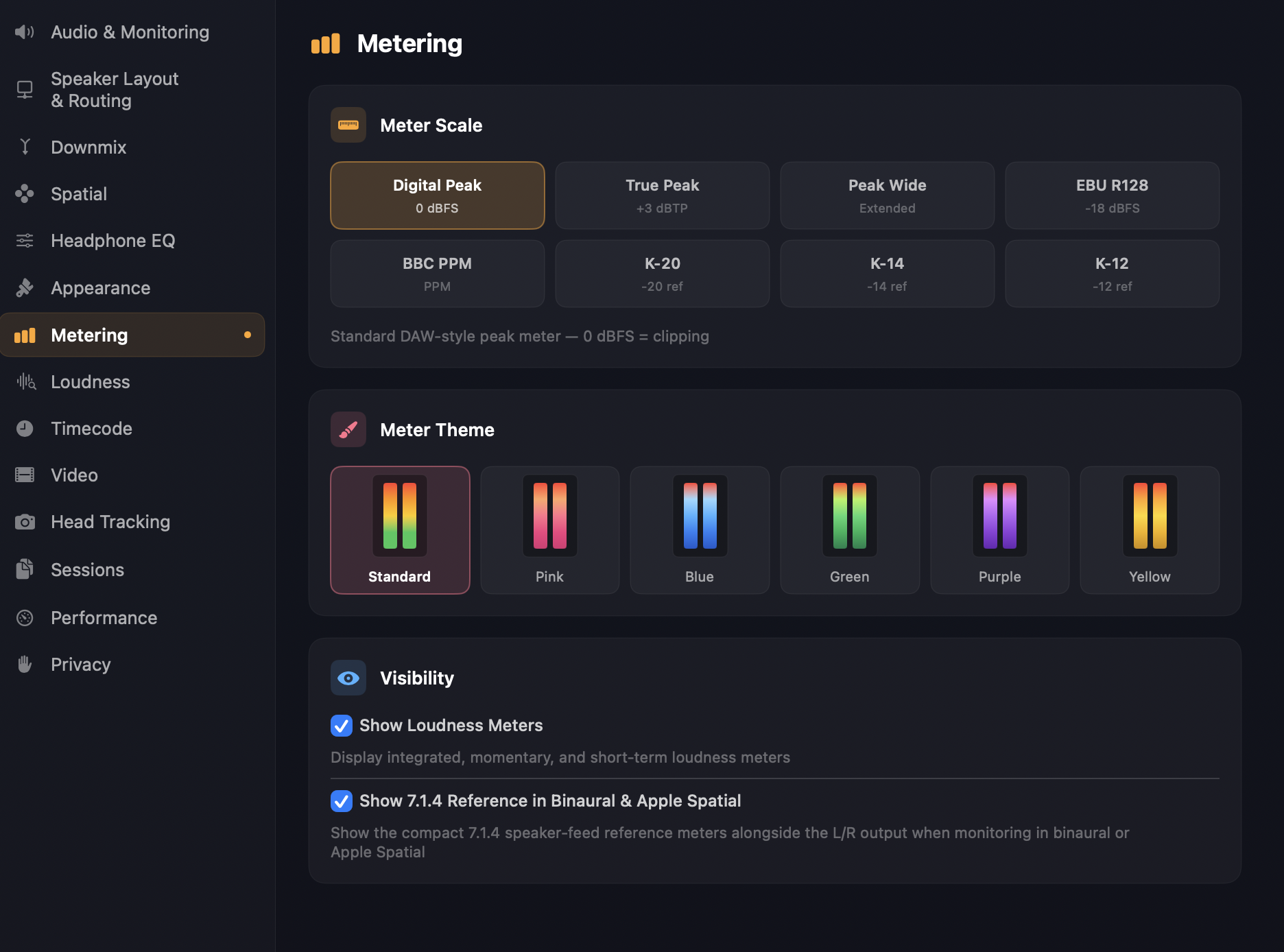Viewport: 1284px width, 952px height.
Task: Click the Sessions documents icon
Action: [x=25, y=569]
